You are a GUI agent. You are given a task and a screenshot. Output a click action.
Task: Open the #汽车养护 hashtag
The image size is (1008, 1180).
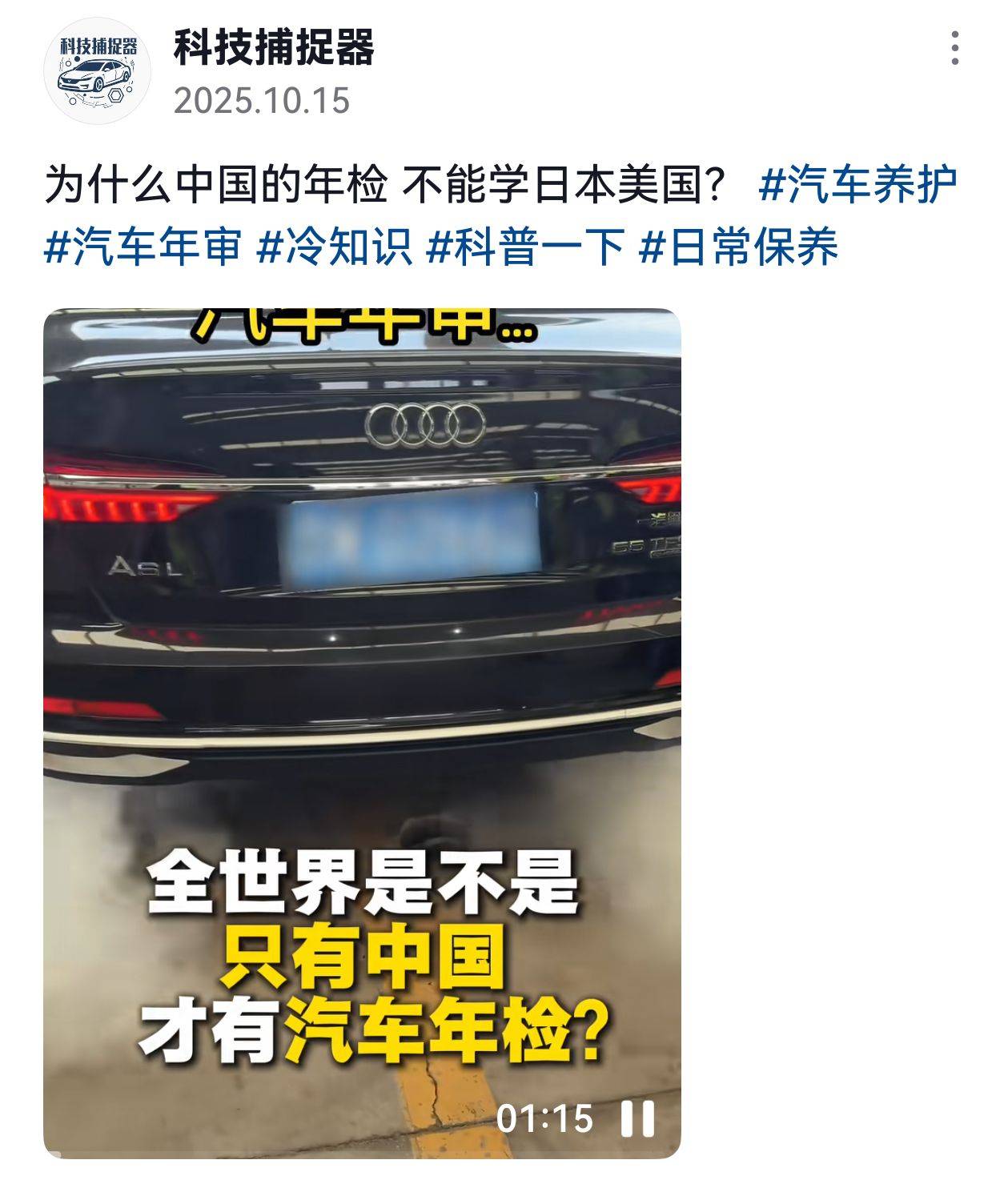point(857,186)
